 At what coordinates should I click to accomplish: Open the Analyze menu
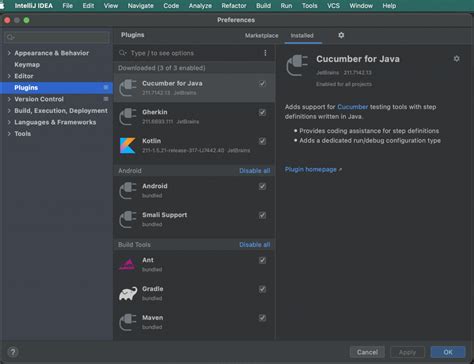pos(200,6)
